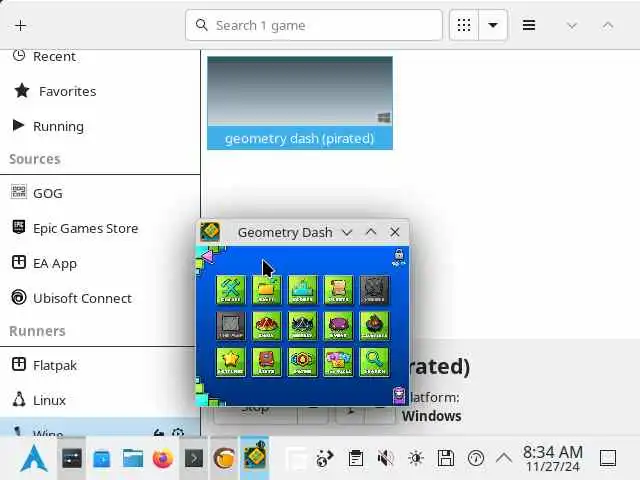Switch to the Geometry Dash taskbar entry
The width and height of the screenshot is (640, 480).
coord(255,456)
